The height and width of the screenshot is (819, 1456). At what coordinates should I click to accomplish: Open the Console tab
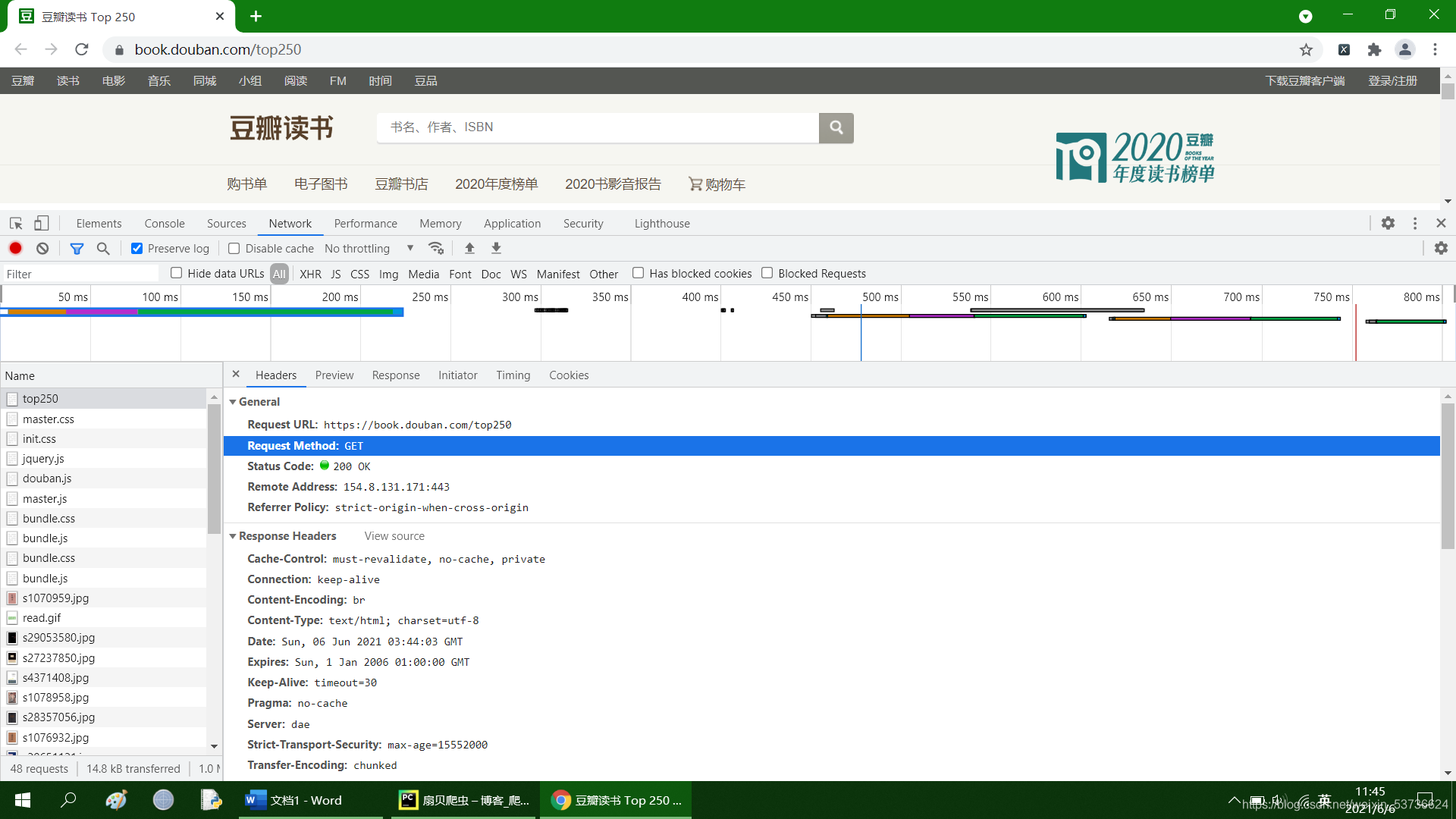coord(165,223)
